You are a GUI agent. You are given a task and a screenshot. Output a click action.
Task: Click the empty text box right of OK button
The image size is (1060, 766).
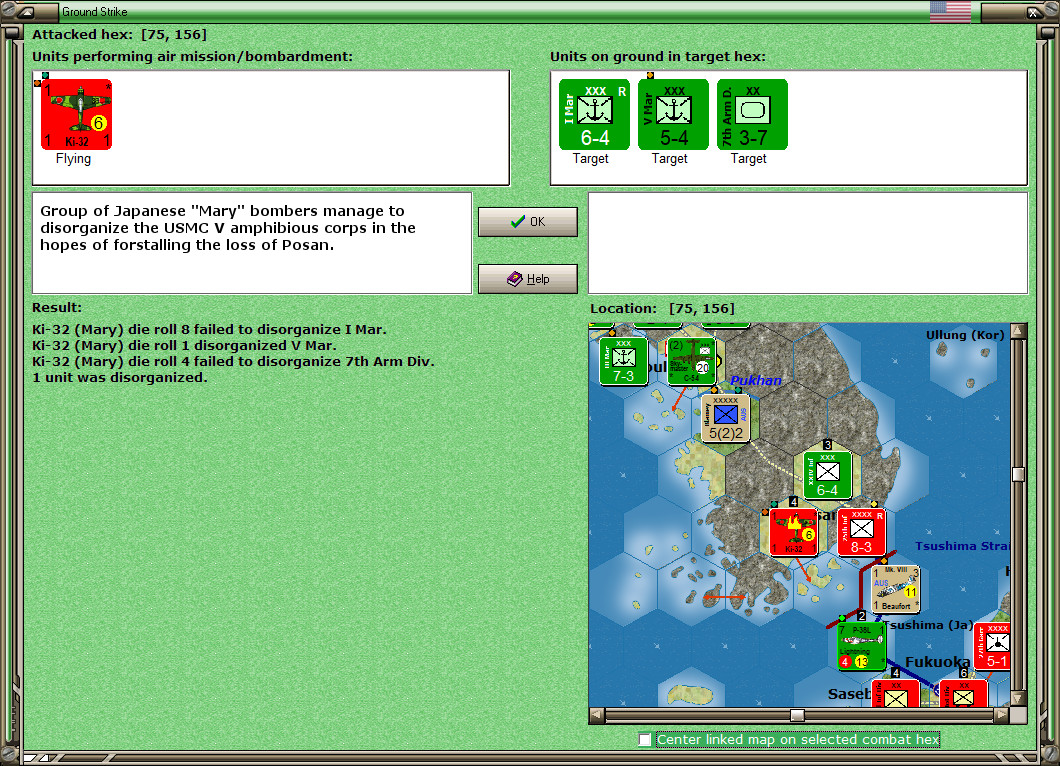[x=808, y=243]
